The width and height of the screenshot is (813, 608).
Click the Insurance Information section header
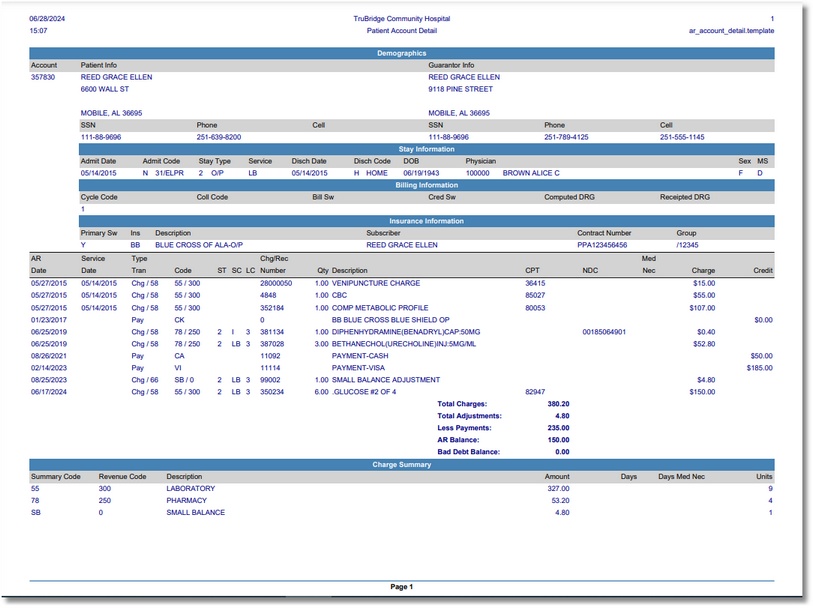click(427, 221)
